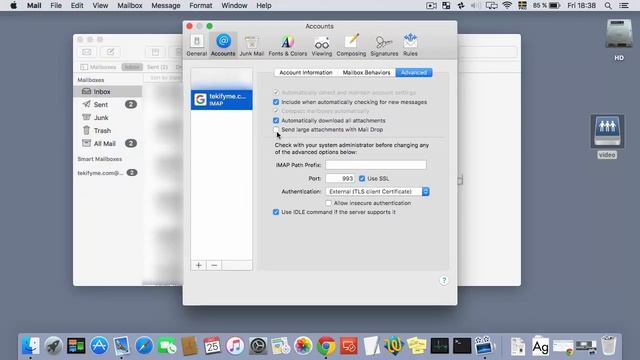Open Font Book from the Dock
This screenshot has height=360, width=640.
(x=540, y=346)
